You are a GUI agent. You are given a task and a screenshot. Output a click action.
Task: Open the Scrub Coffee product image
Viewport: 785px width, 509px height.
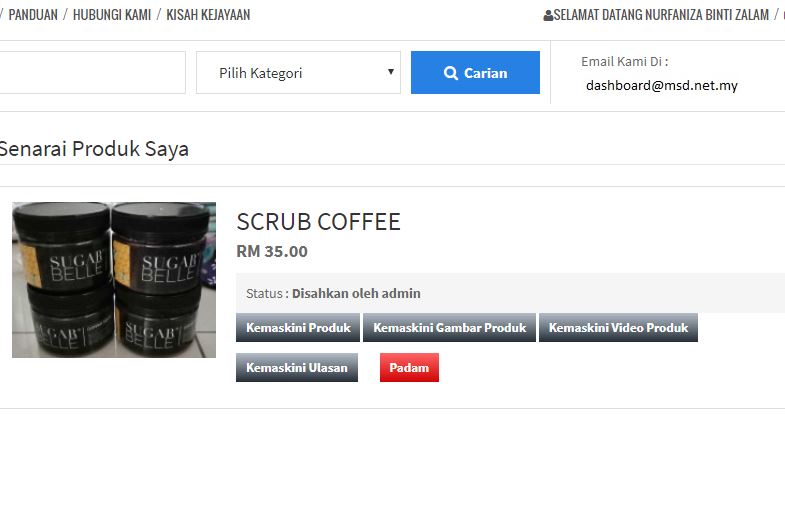point(114,280)
